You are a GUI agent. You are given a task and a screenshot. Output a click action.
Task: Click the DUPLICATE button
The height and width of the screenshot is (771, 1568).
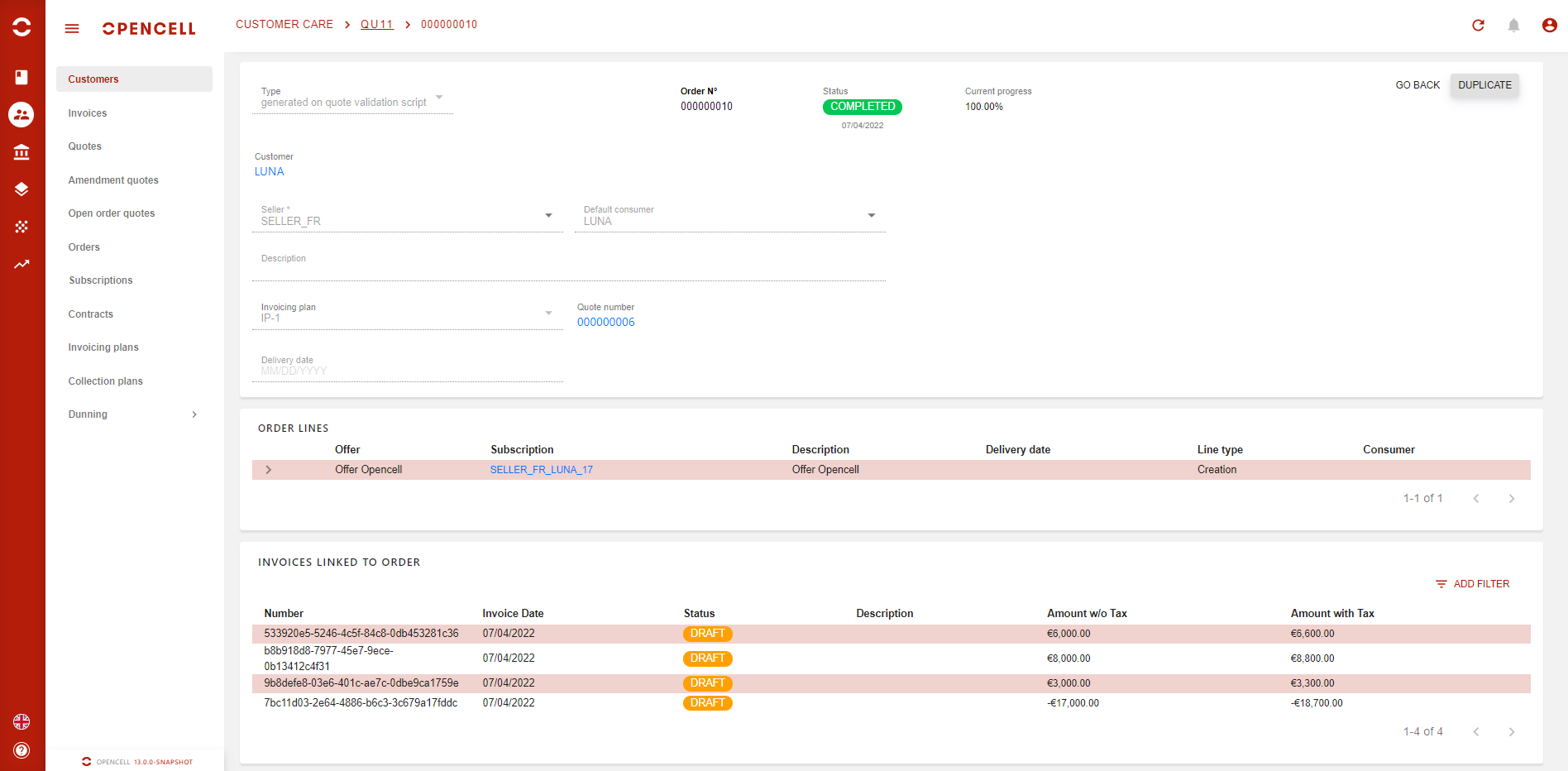(1484, 85)
